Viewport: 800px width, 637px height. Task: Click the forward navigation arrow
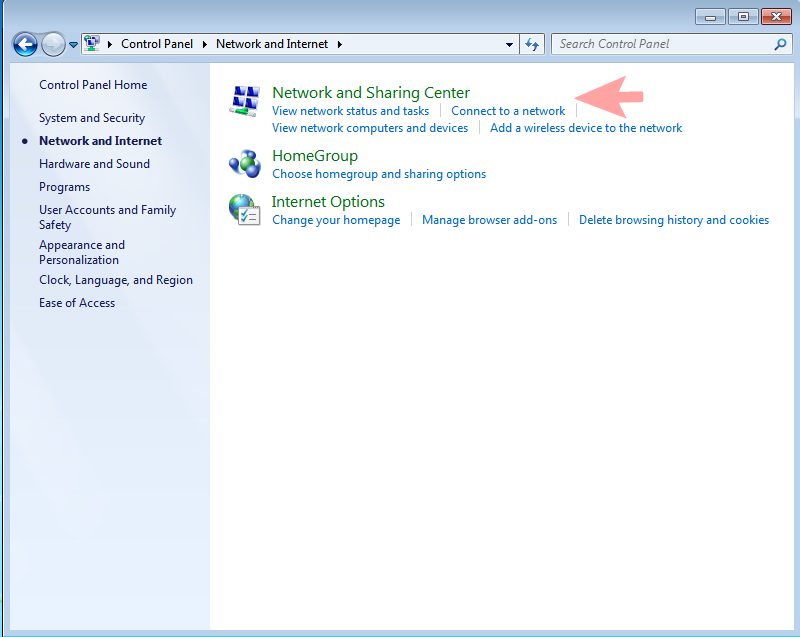point(55,44)
